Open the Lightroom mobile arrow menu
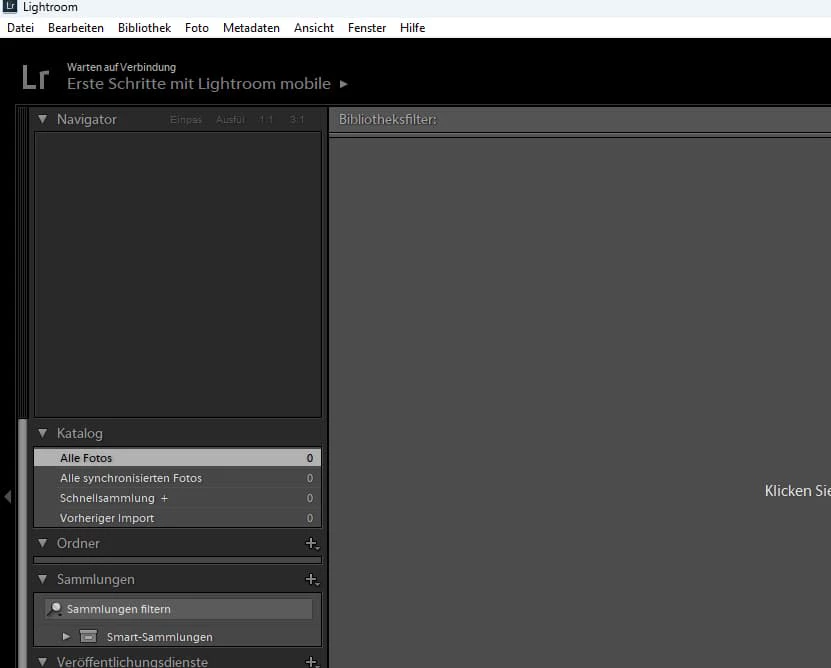The image size is (831, 668). click(343, 84)
